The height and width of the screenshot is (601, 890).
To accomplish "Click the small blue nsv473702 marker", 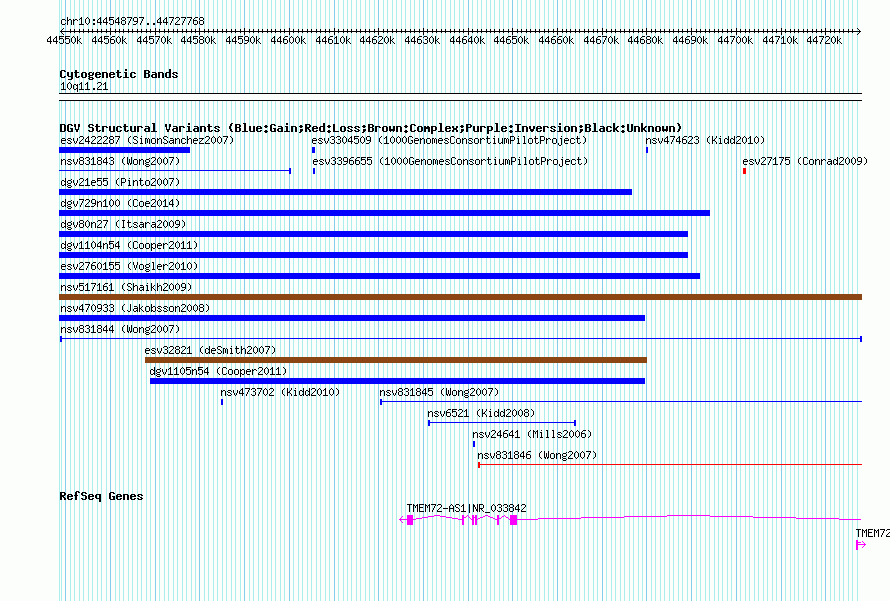I will [x=222, y=402].
